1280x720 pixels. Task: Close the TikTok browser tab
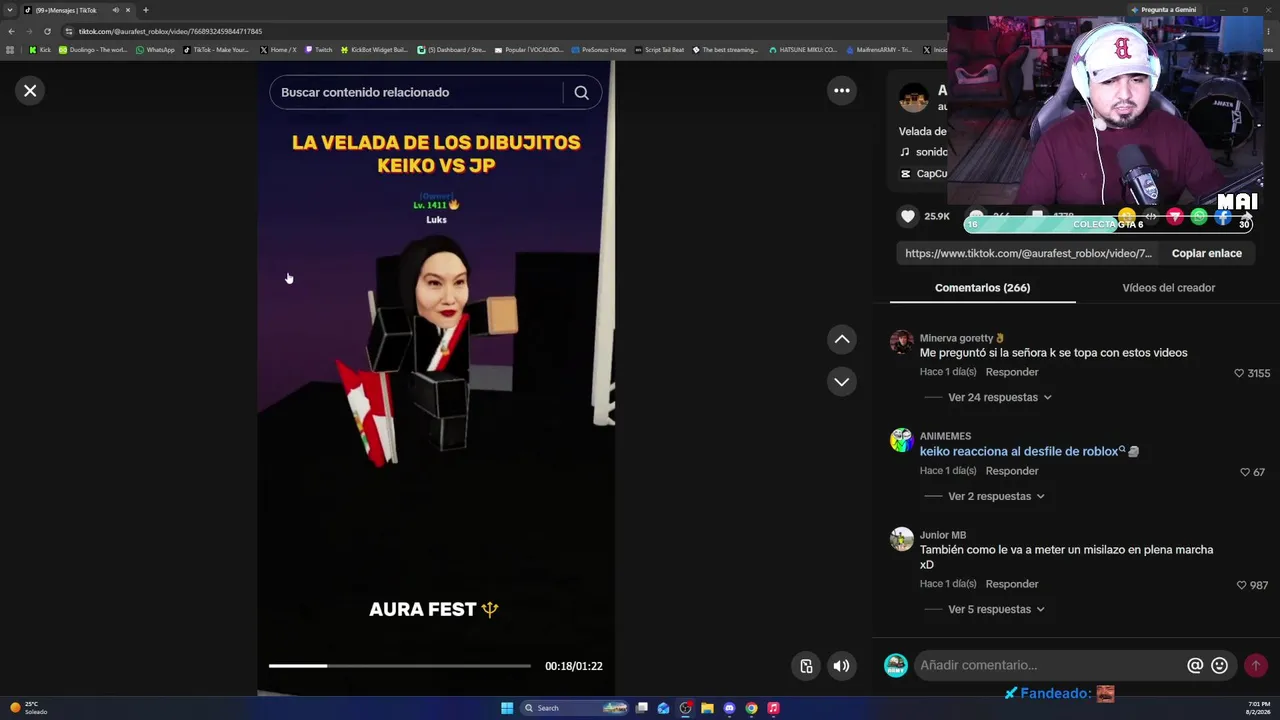point(128,10)
